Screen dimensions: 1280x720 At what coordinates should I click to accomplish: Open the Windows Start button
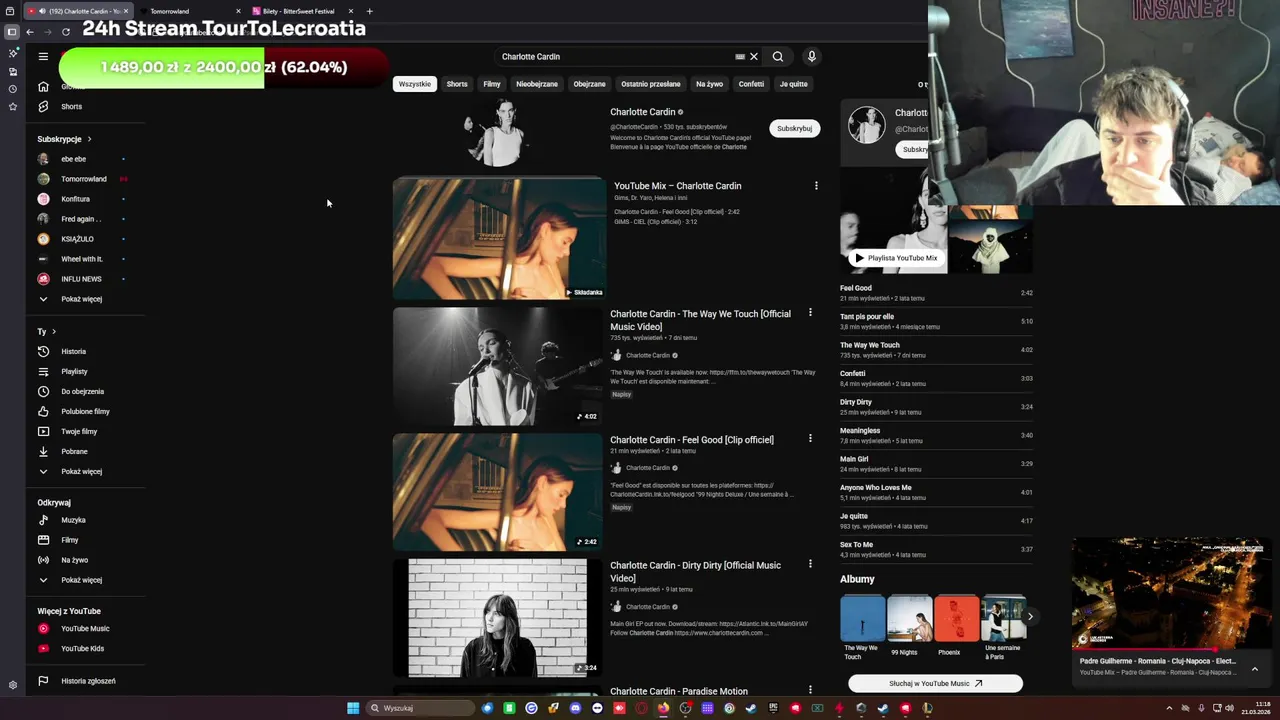point(353,708)
